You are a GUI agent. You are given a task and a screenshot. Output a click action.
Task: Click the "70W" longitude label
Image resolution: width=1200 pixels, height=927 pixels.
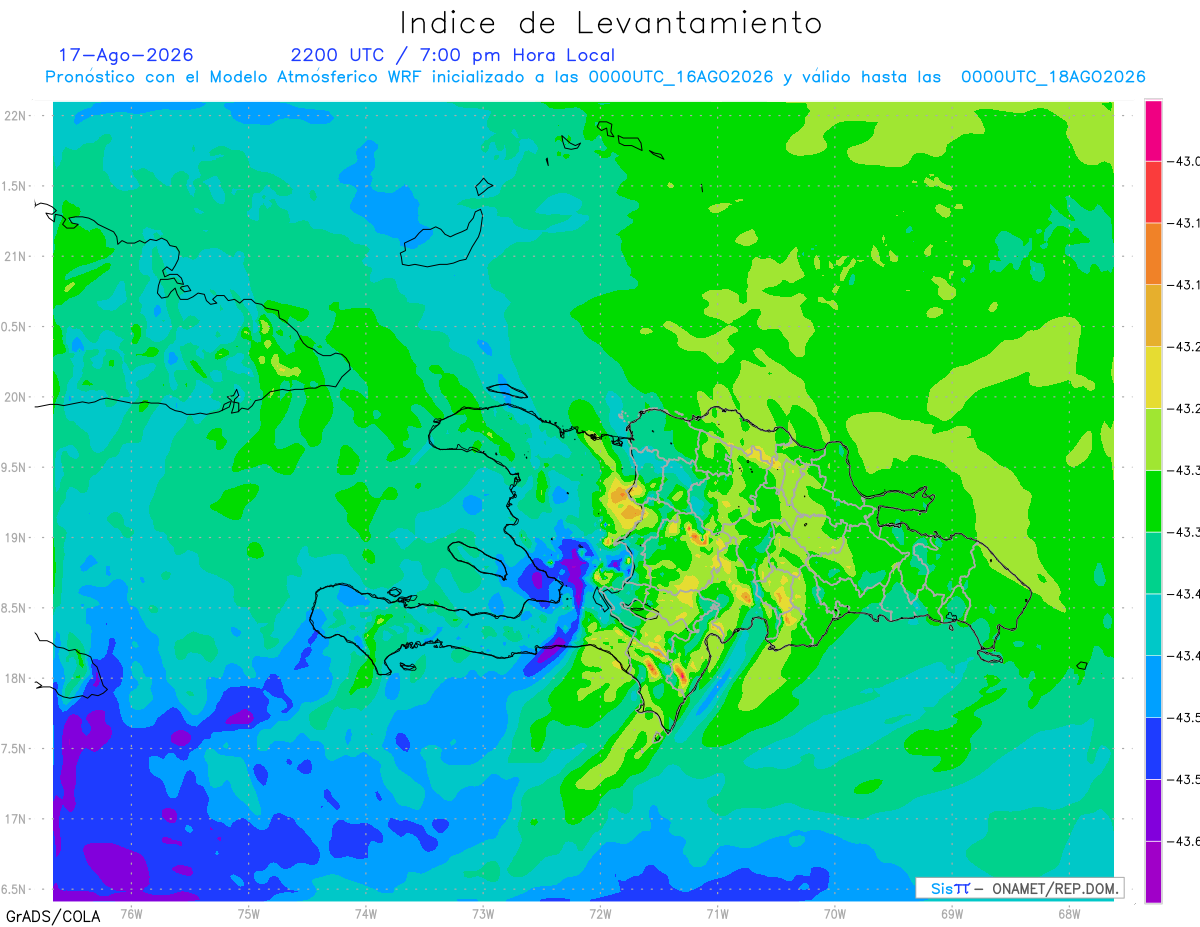[835, 913]
